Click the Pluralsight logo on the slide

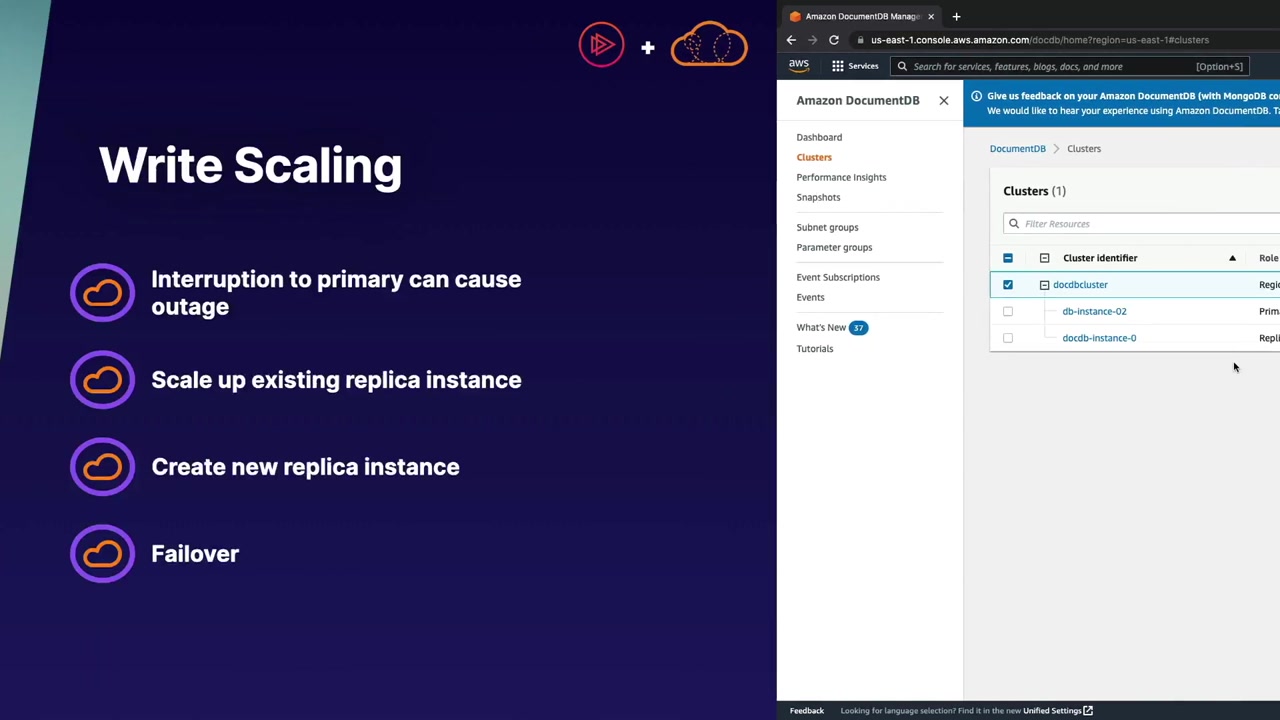point(601,45)
